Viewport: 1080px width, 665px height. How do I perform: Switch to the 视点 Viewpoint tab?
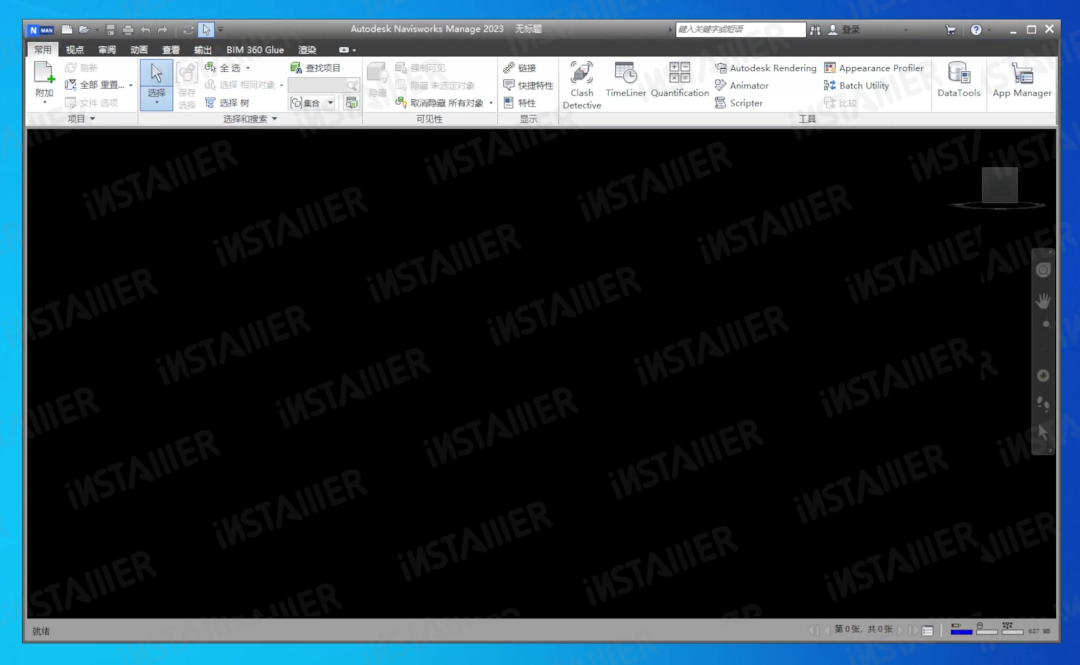(74, 50)
